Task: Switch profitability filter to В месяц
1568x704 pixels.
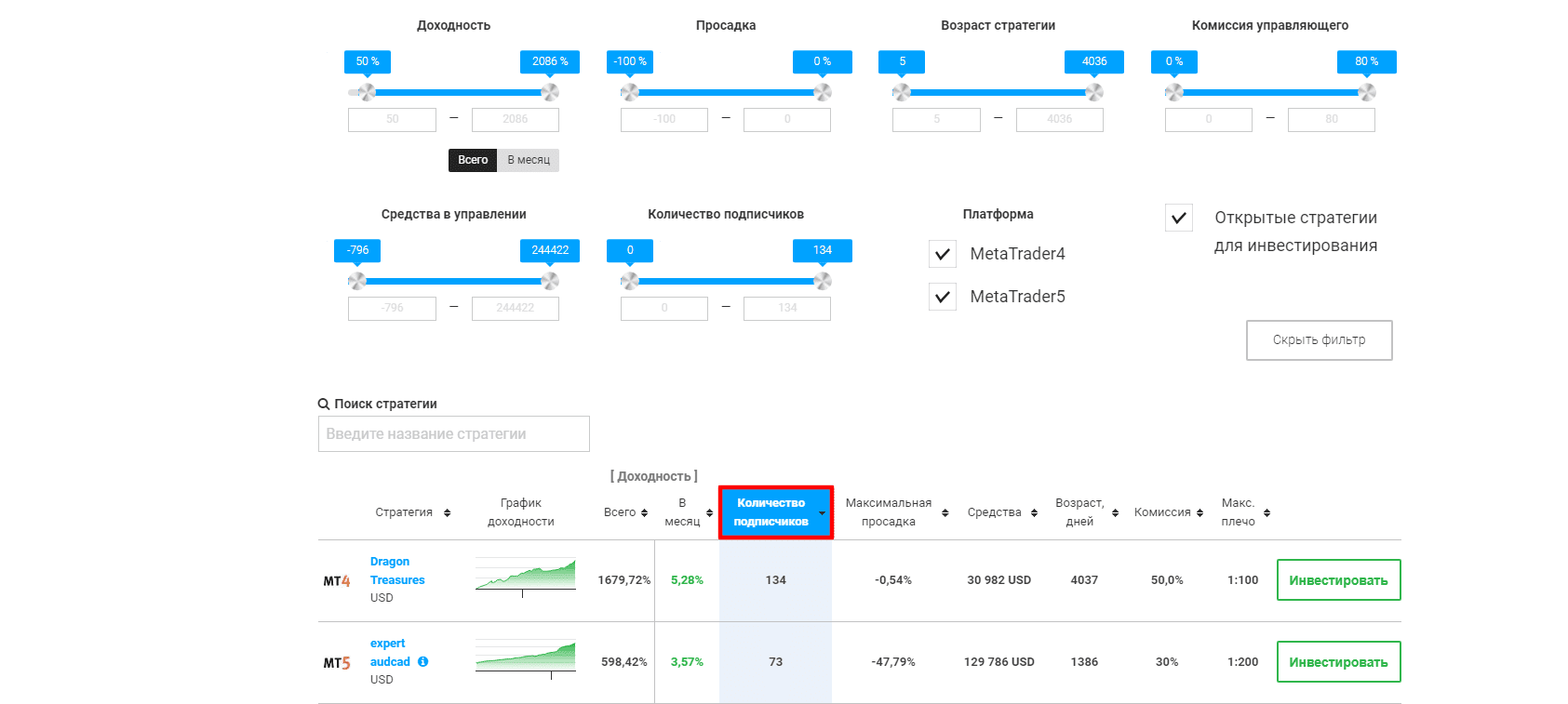Action: [529, 160]
